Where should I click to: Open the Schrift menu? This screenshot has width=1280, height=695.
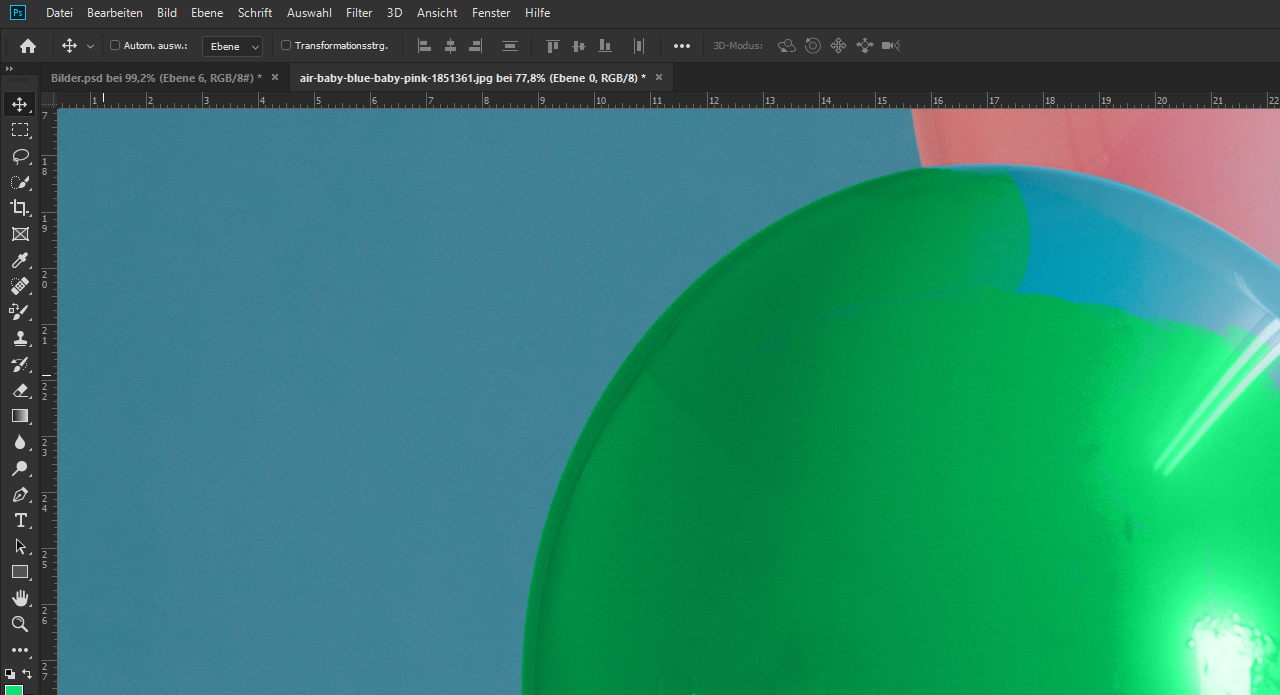click(255, 13)
